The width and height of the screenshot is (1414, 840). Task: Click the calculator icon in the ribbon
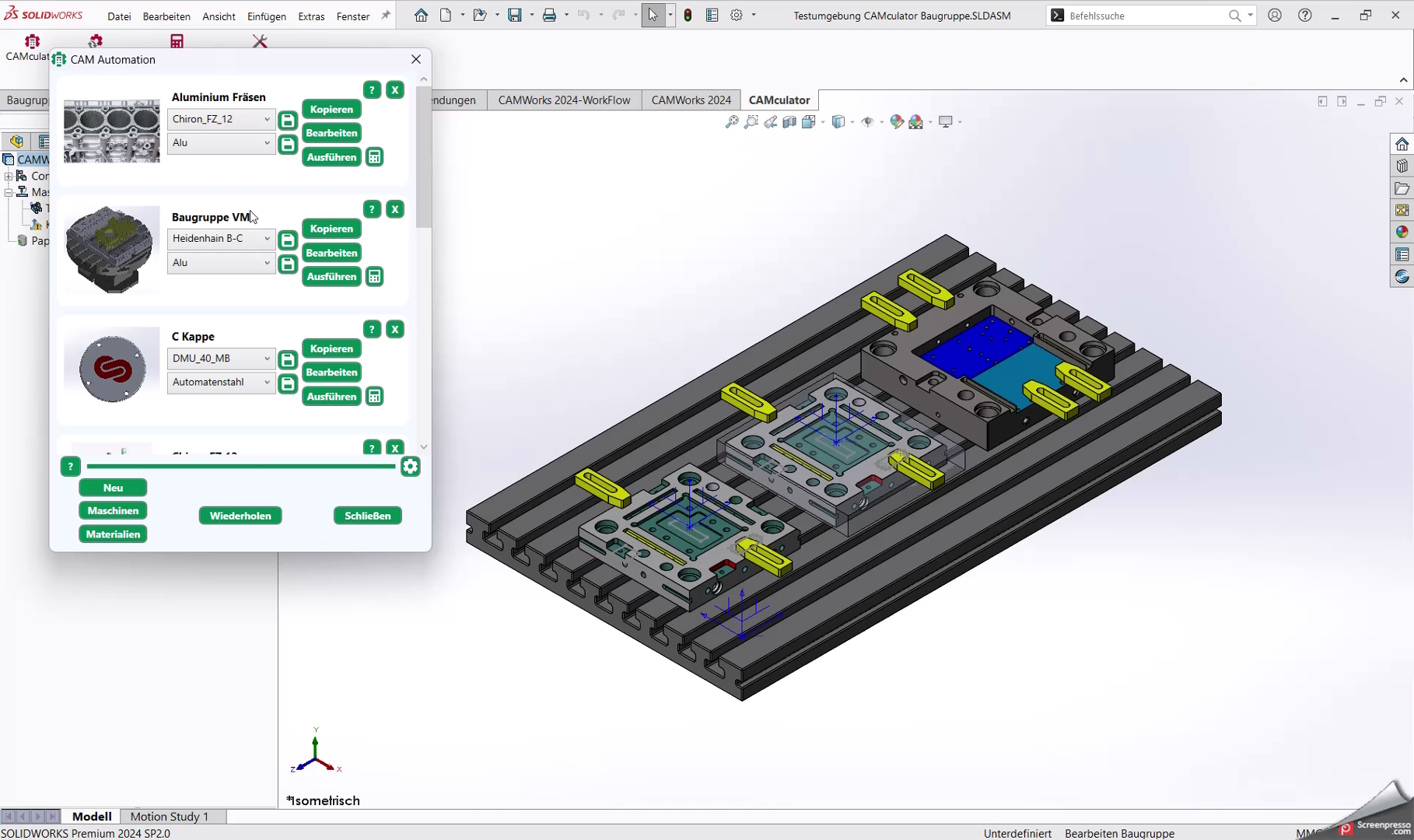pos(177,42)
